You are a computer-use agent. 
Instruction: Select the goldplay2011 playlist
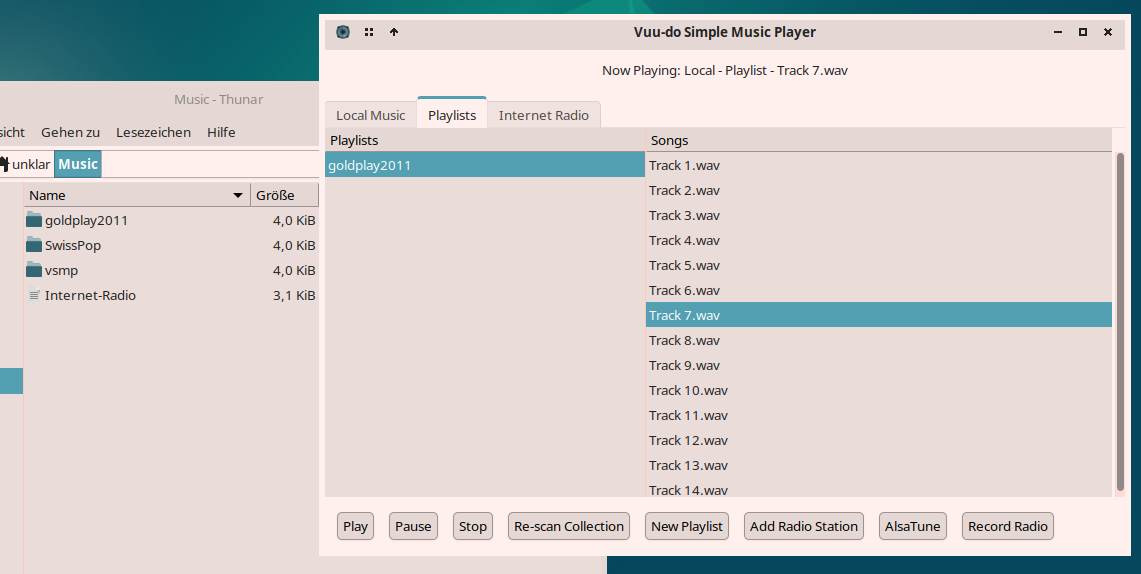tap(485, 165)
